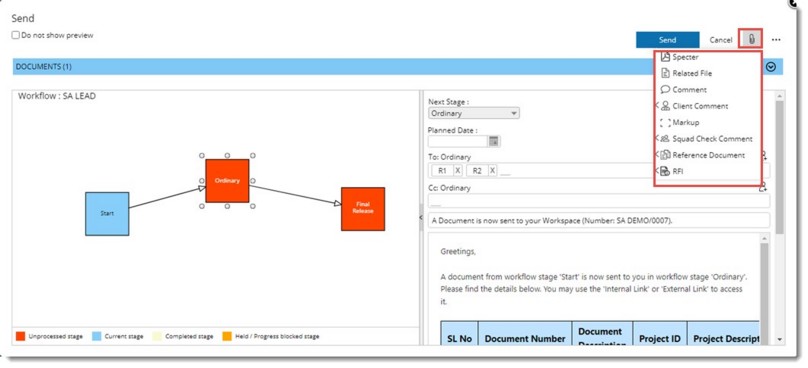808x368 pixels.
Task: Click the Greetings, line in email body
Action: click(x=458, y=252)
